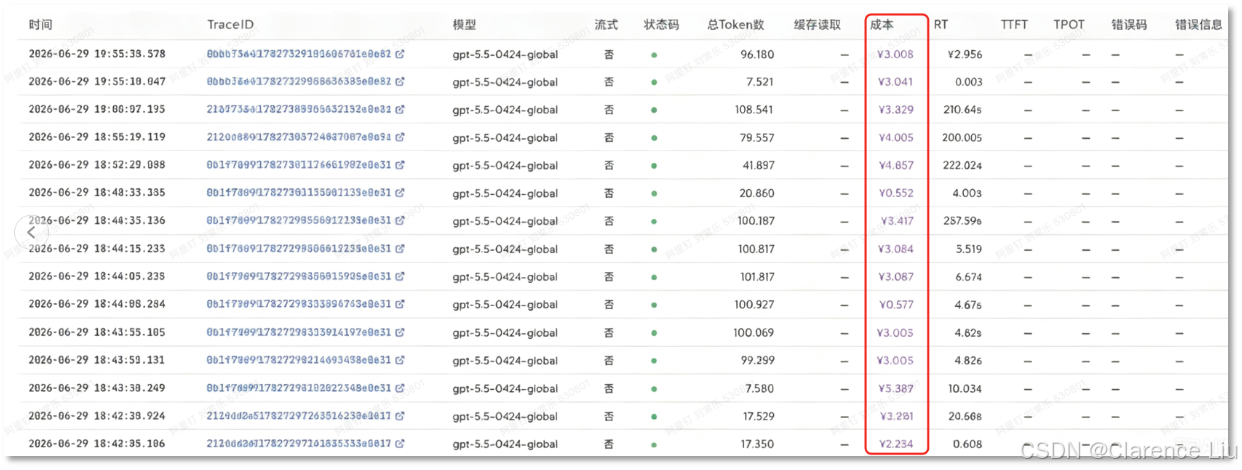Click timestamp 2026-06-29 18:43:55.105

(98, 332)
